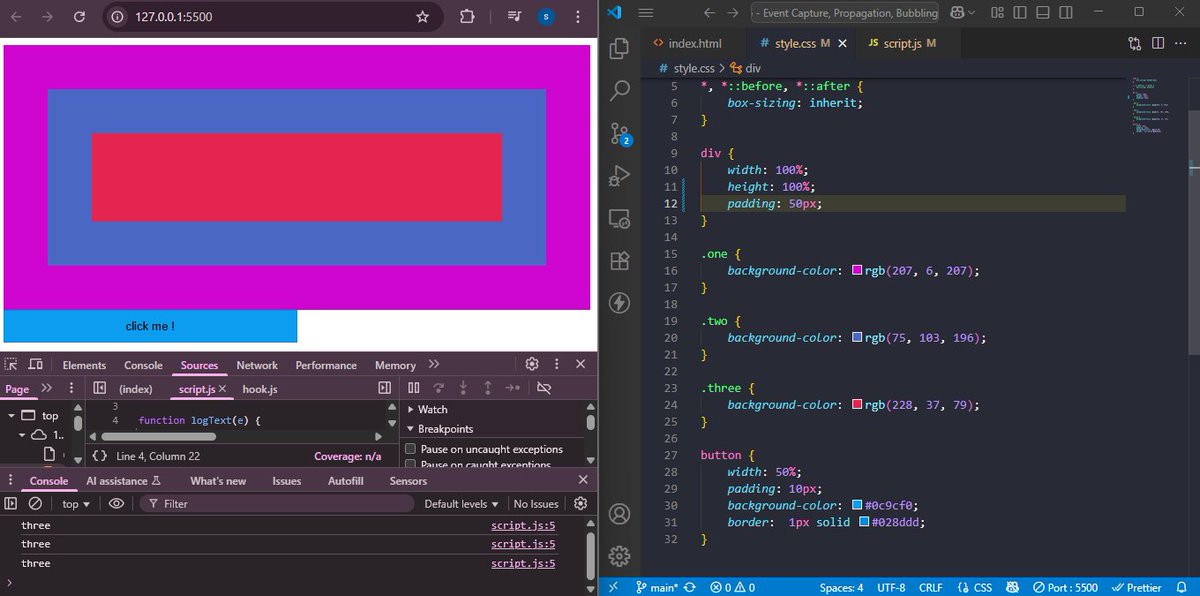
Task: Open Run and Debug view icon
Action: tap(619, 176)
